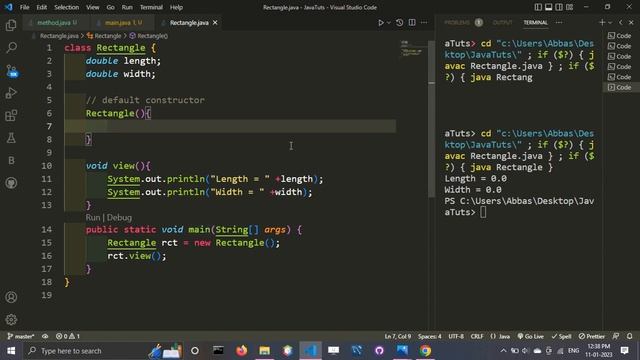Open the Manage gear icon

tap(11, 320)
